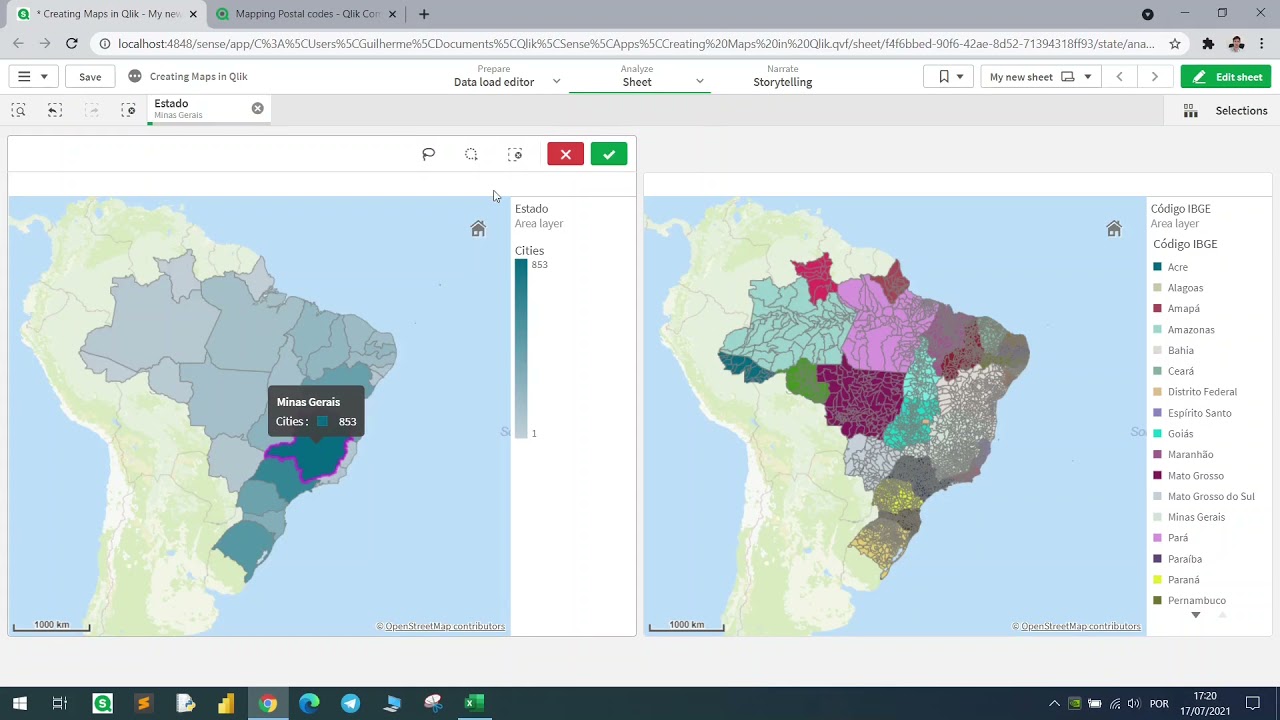
Task: Close the Mapping Postal codes browser tab
Action: (392, 14)
